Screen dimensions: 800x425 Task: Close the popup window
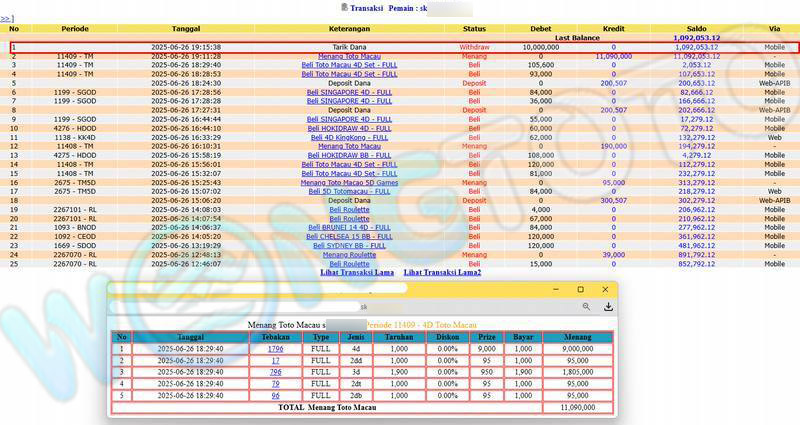605,289
